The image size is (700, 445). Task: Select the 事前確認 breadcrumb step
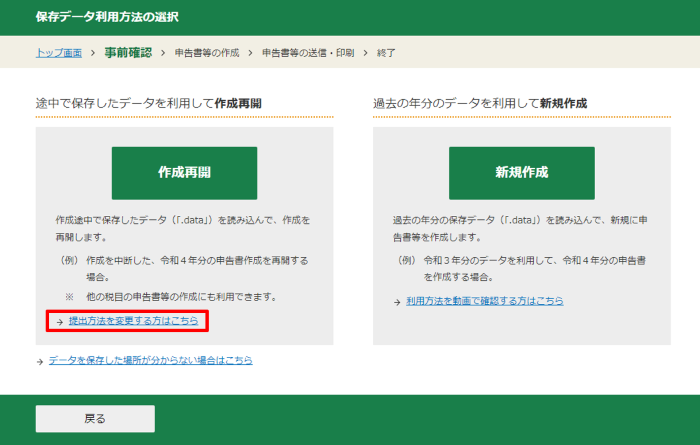tap(128, 52)
